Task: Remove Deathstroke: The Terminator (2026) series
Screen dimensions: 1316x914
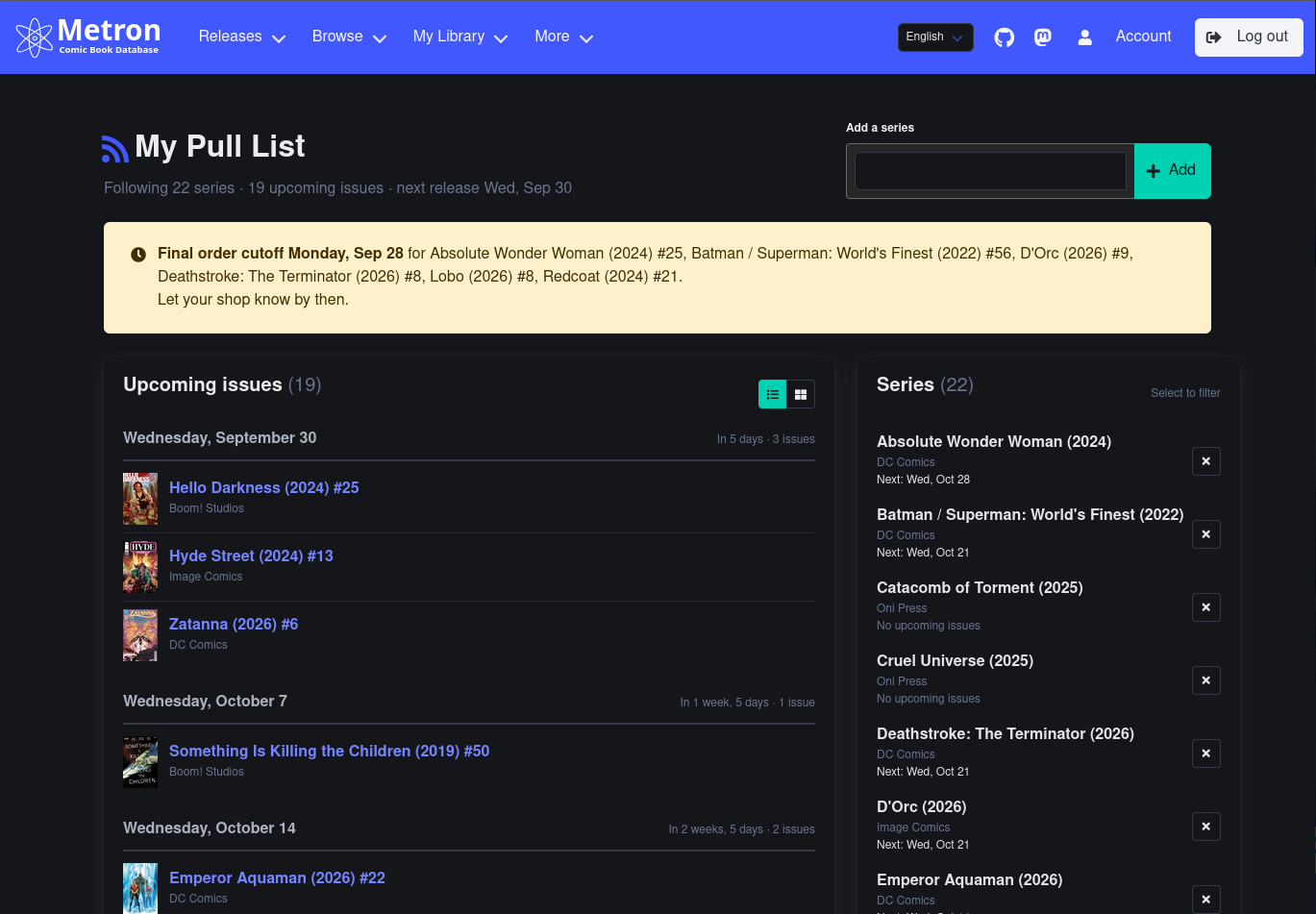Action: [1206, 753]
